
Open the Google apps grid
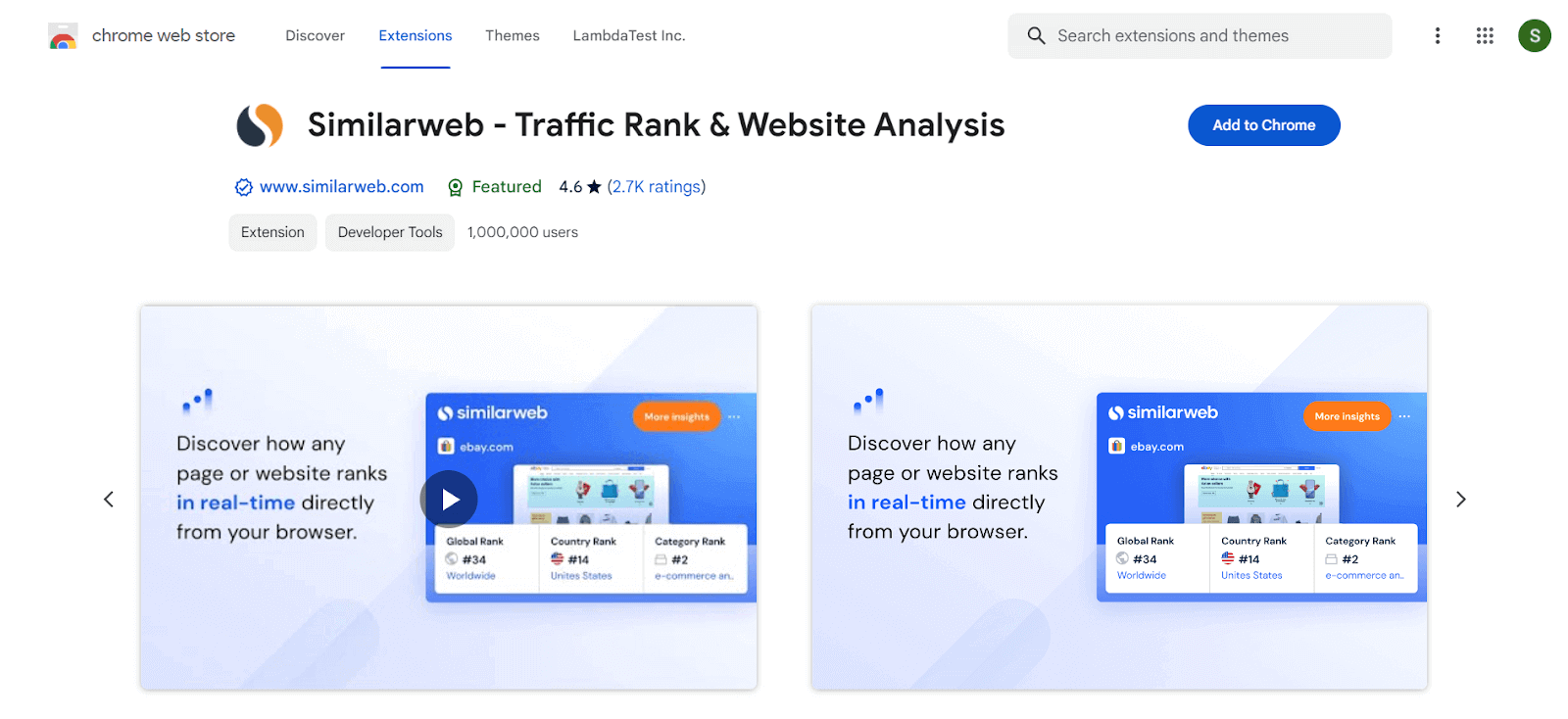click(1485, 36)
